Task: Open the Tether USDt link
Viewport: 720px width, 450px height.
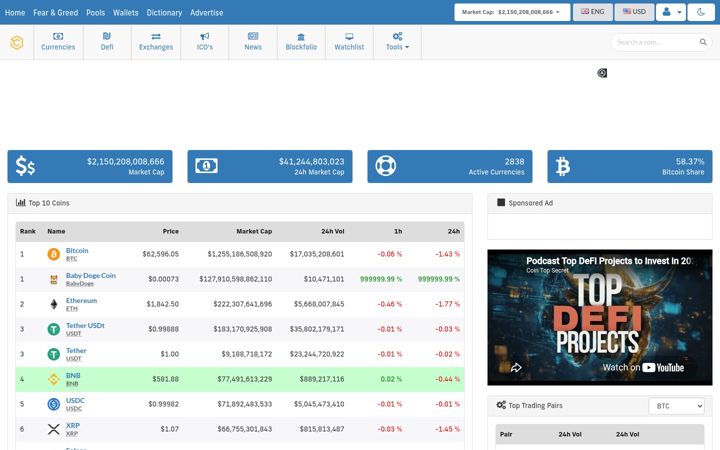Action: 85,325
